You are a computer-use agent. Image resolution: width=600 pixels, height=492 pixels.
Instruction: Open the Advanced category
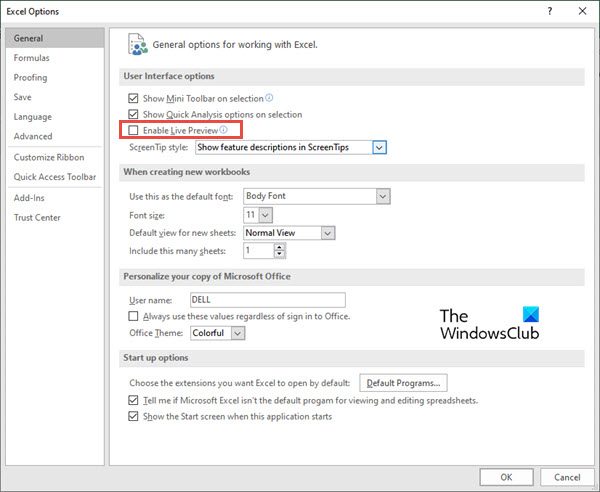[x=55, y=136]
